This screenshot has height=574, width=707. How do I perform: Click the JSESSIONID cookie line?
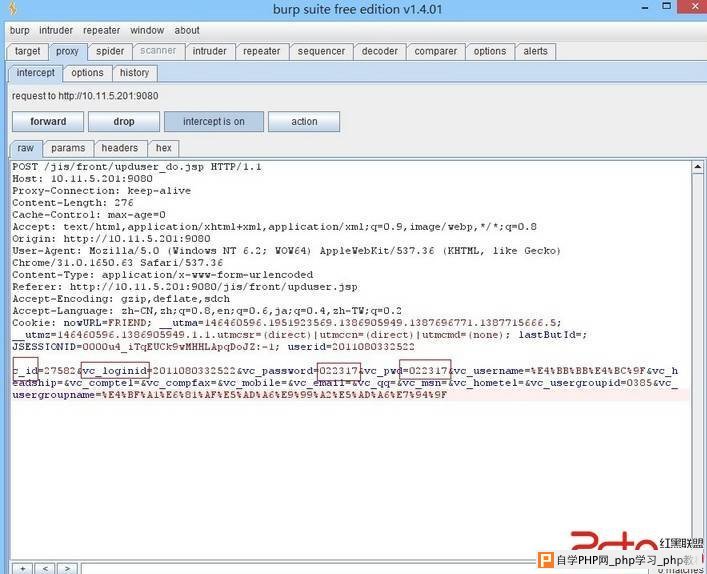213,347
